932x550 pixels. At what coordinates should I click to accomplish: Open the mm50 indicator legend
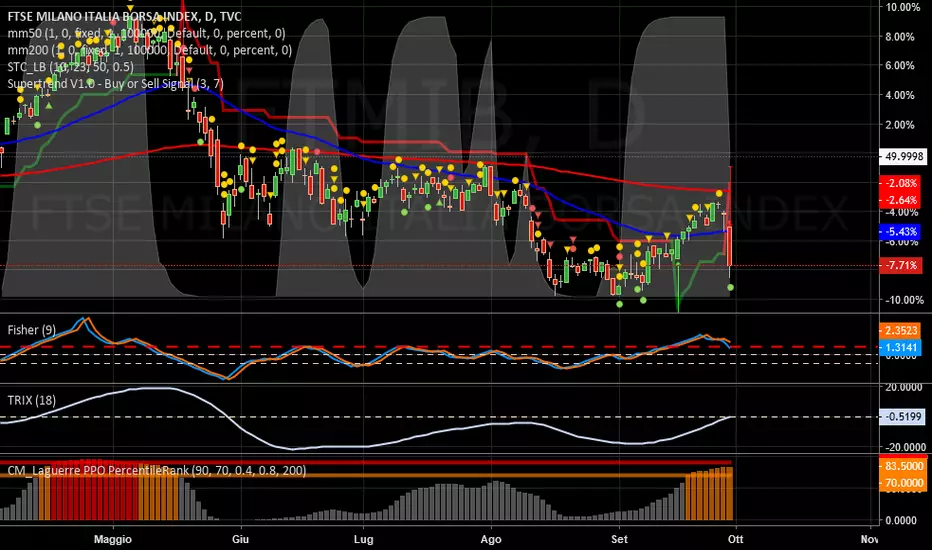point(146,33)
